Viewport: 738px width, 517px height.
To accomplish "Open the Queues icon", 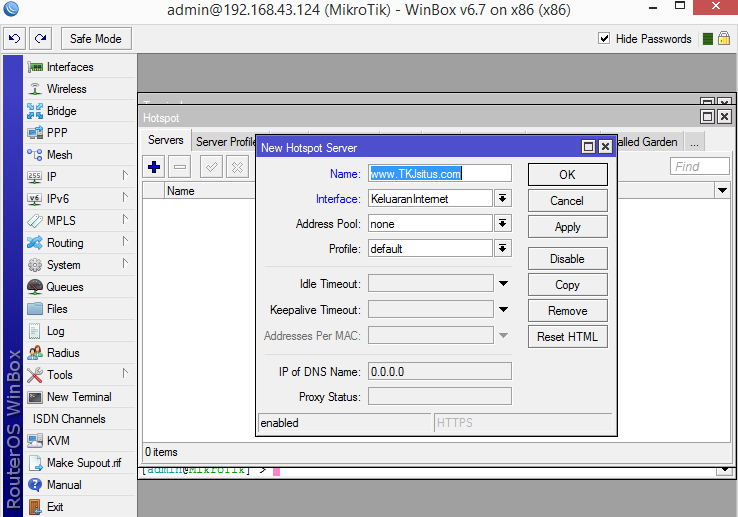I will point(35,287).
